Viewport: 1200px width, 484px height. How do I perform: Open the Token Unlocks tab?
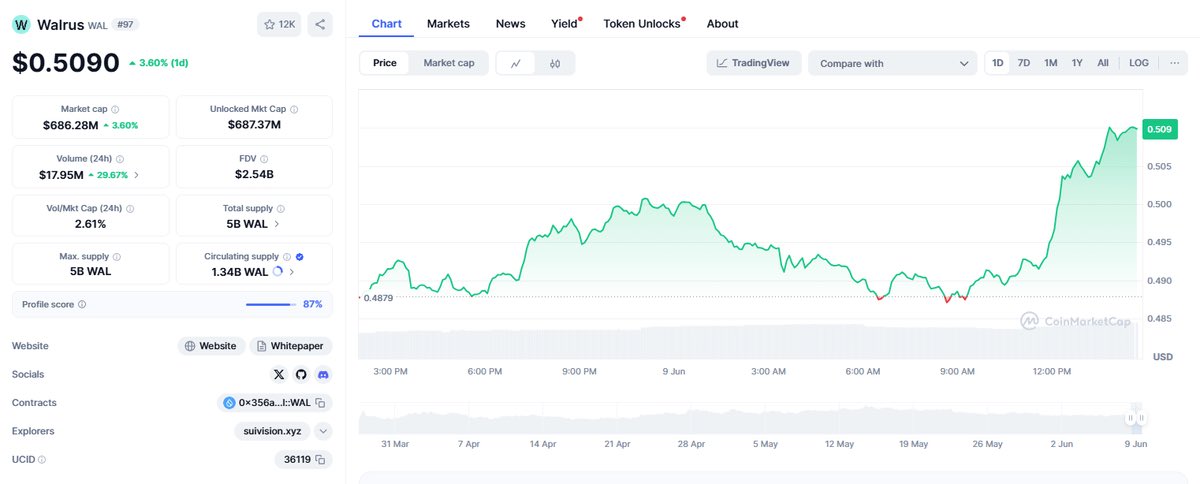click(x=642, y=23)
